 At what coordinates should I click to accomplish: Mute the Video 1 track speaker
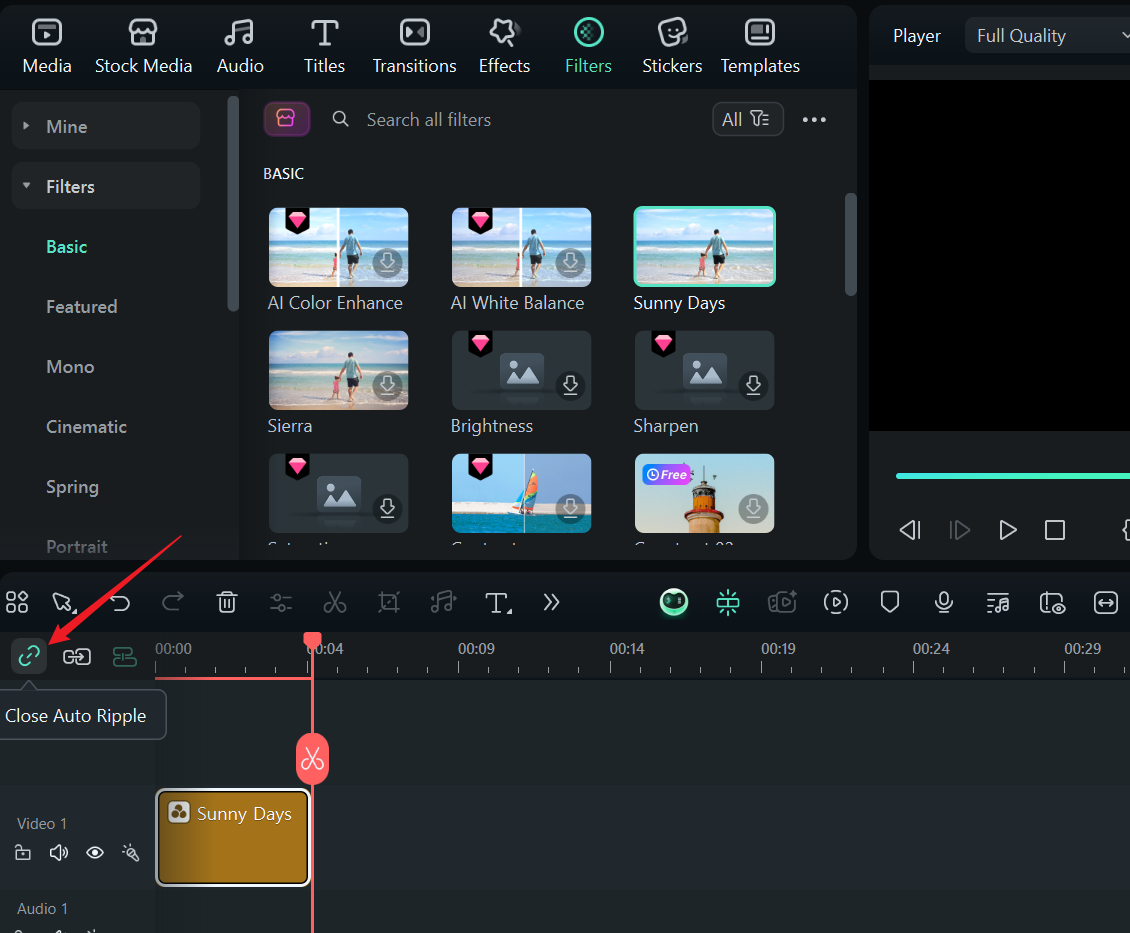click(59, 853)
